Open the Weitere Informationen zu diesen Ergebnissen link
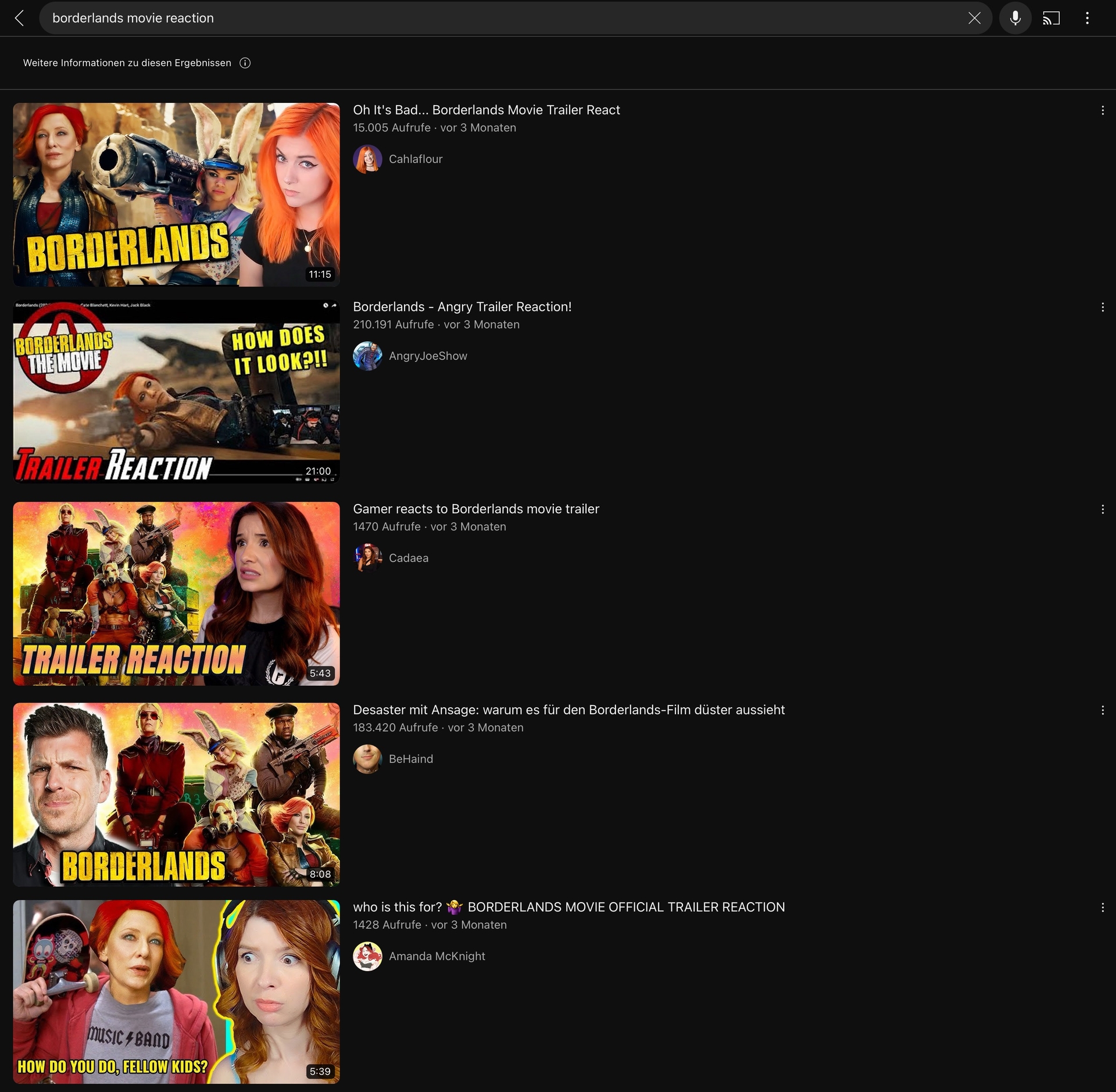This screenshot has width=1116, height=1092. click(127, 63)
